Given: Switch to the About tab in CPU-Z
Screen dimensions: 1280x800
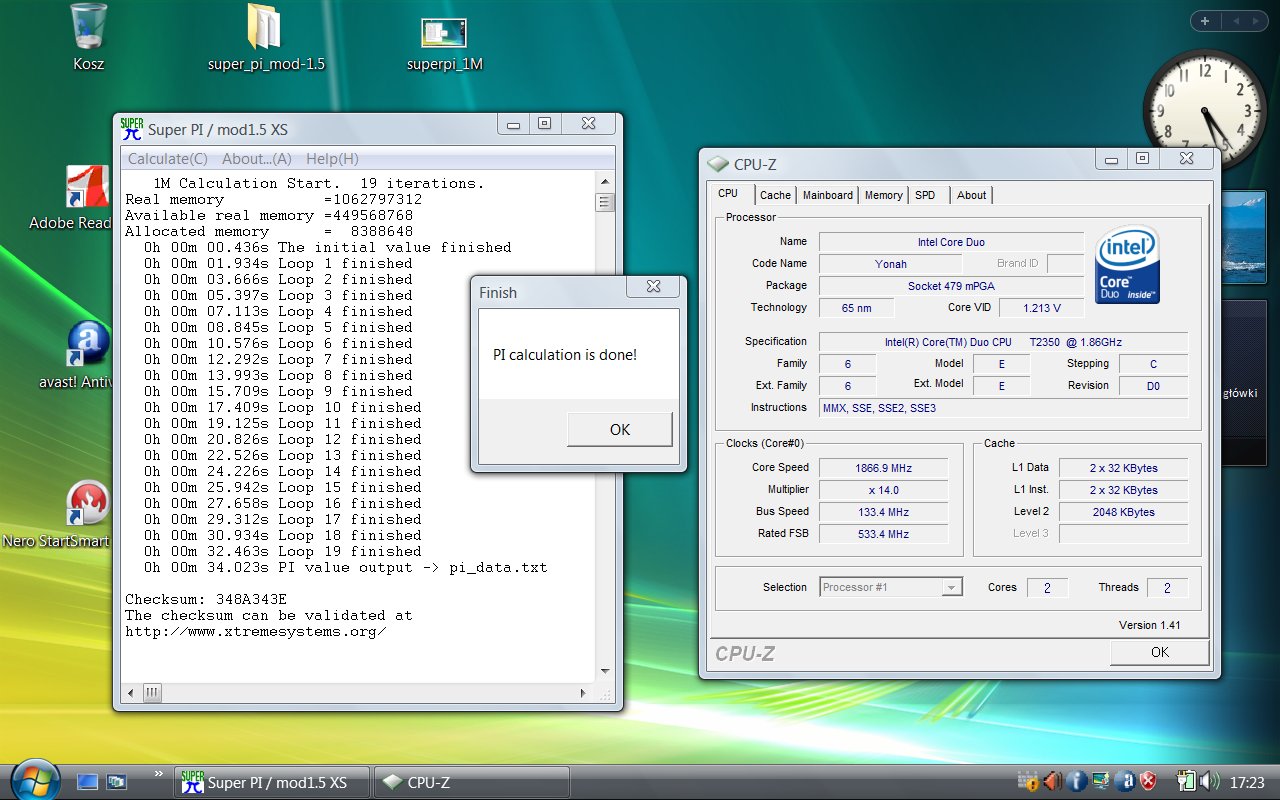Looking at the screenshot, I should point(971,195).
